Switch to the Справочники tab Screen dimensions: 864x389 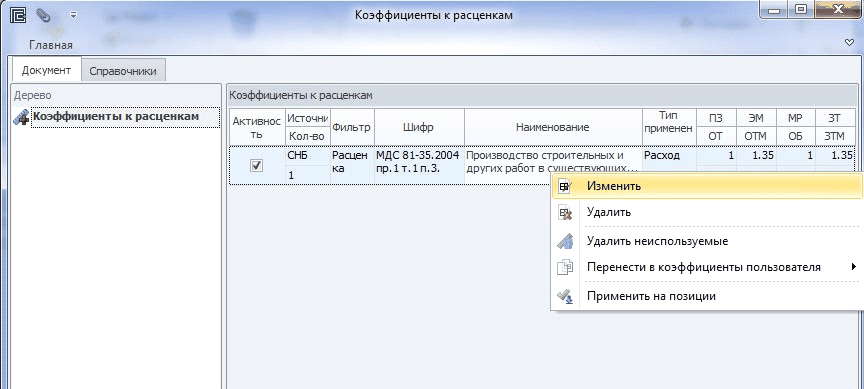[x=123, y=71]
